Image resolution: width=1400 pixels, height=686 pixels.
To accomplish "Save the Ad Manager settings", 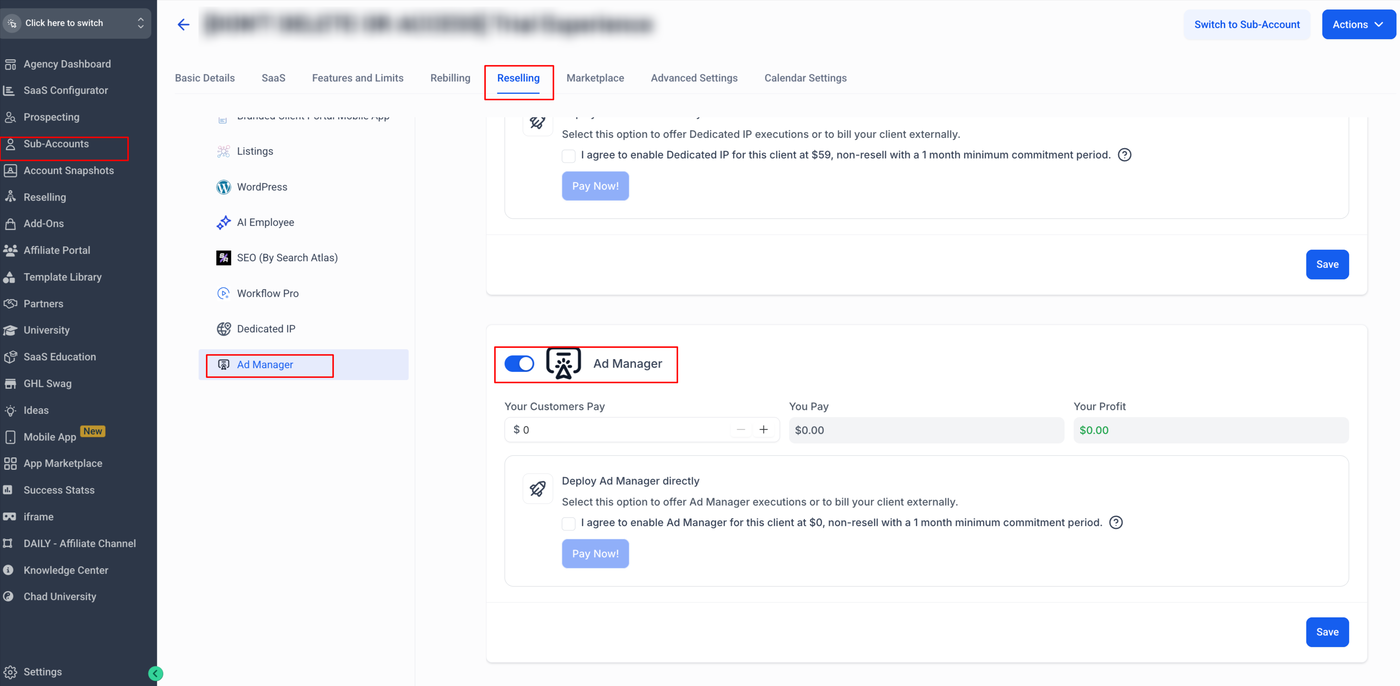I will click(x=1327, y=632).
